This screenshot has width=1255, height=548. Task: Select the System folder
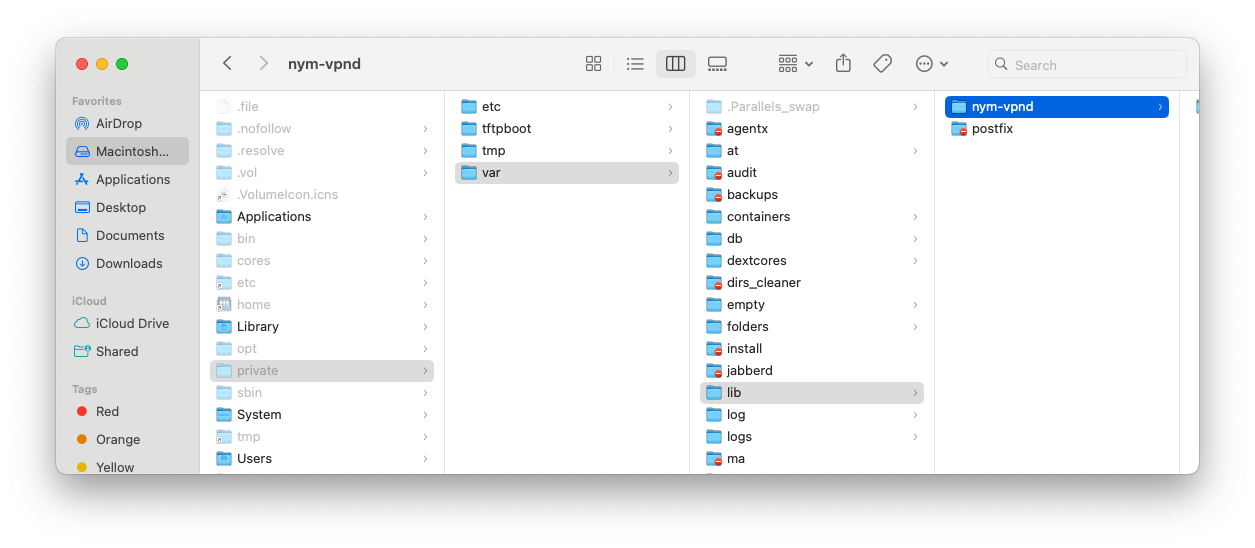coord(322,414)
